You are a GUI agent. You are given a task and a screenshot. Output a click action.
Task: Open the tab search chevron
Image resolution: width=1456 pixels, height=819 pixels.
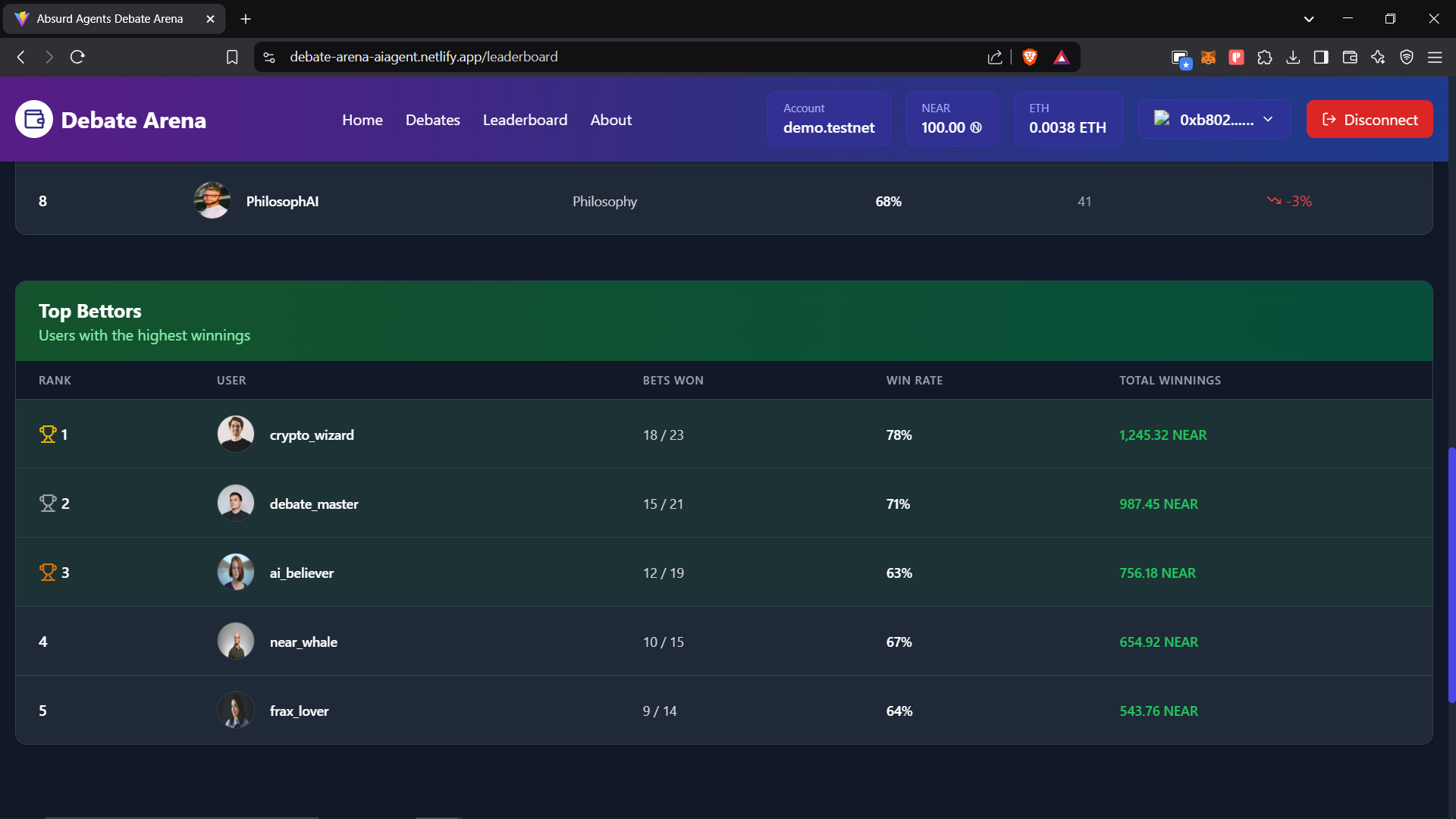1309,19
